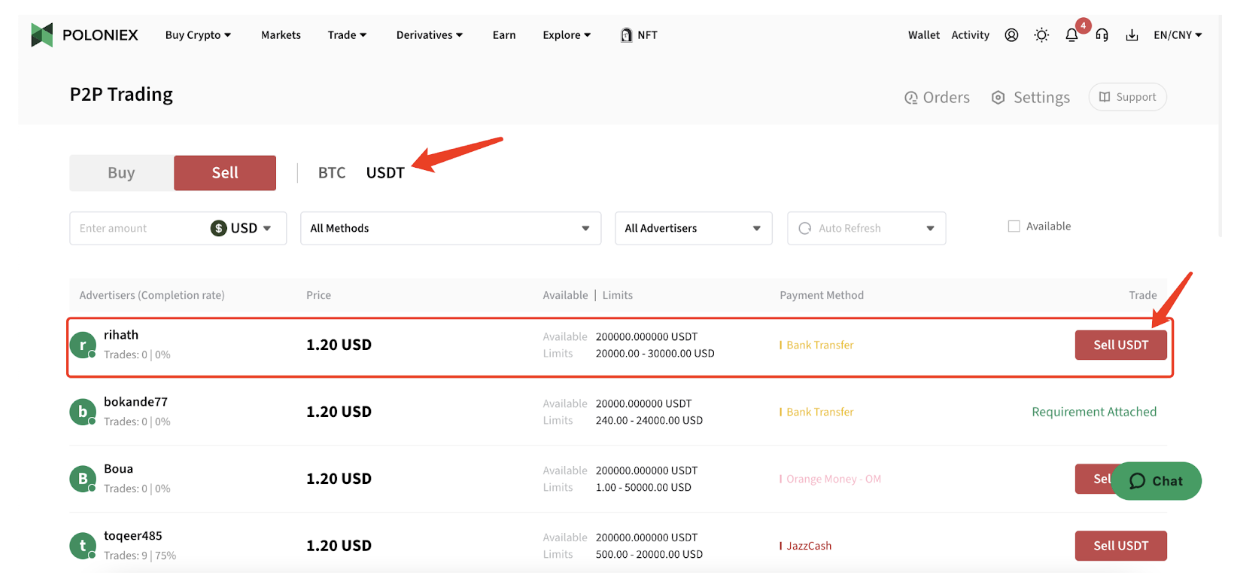This screenshot has width=1254, height=588.
Task: Select the Sell tab
Action: pos(225,173)
